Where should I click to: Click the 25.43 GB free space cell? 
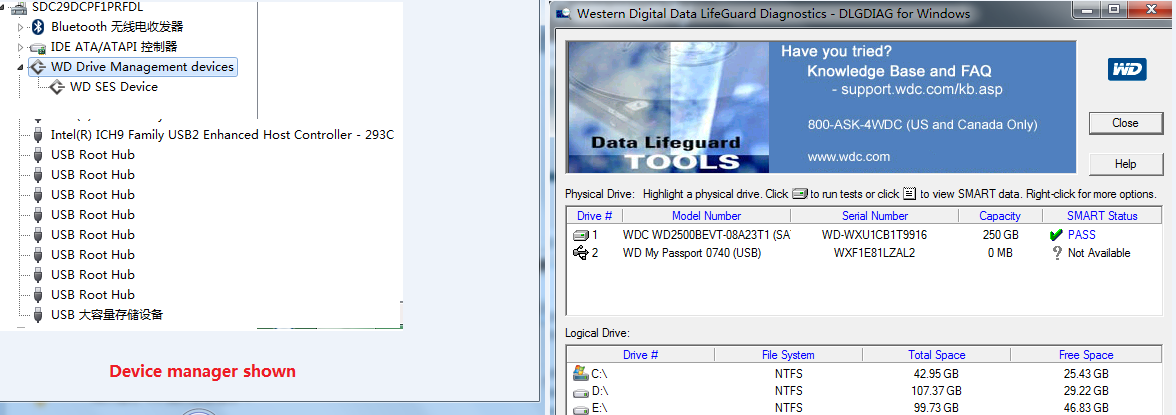[x=1085, y=373]
